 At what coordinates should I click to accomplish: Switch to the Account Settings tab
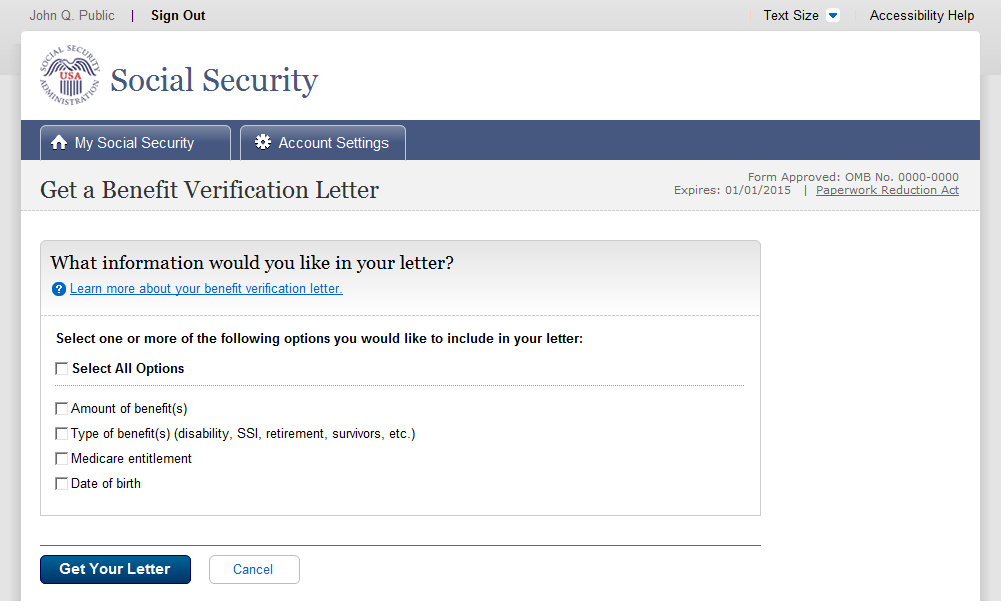click(323, 143)
